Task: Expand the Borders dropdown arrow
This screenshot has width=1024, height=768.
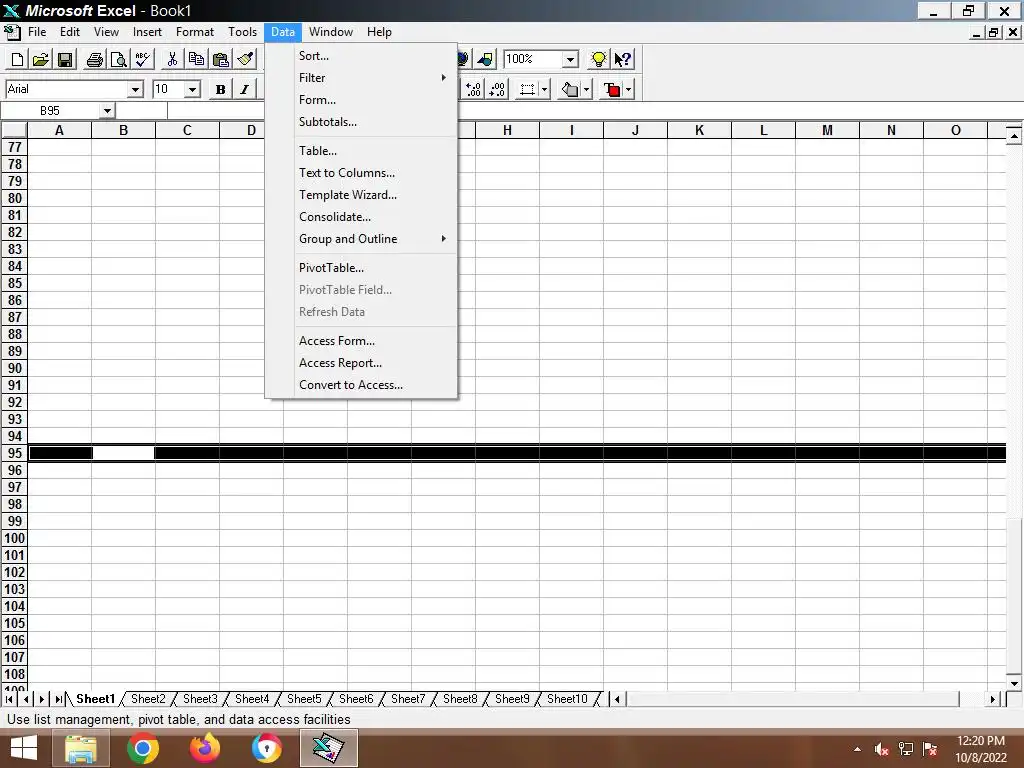Action: (x=545, y=89)
